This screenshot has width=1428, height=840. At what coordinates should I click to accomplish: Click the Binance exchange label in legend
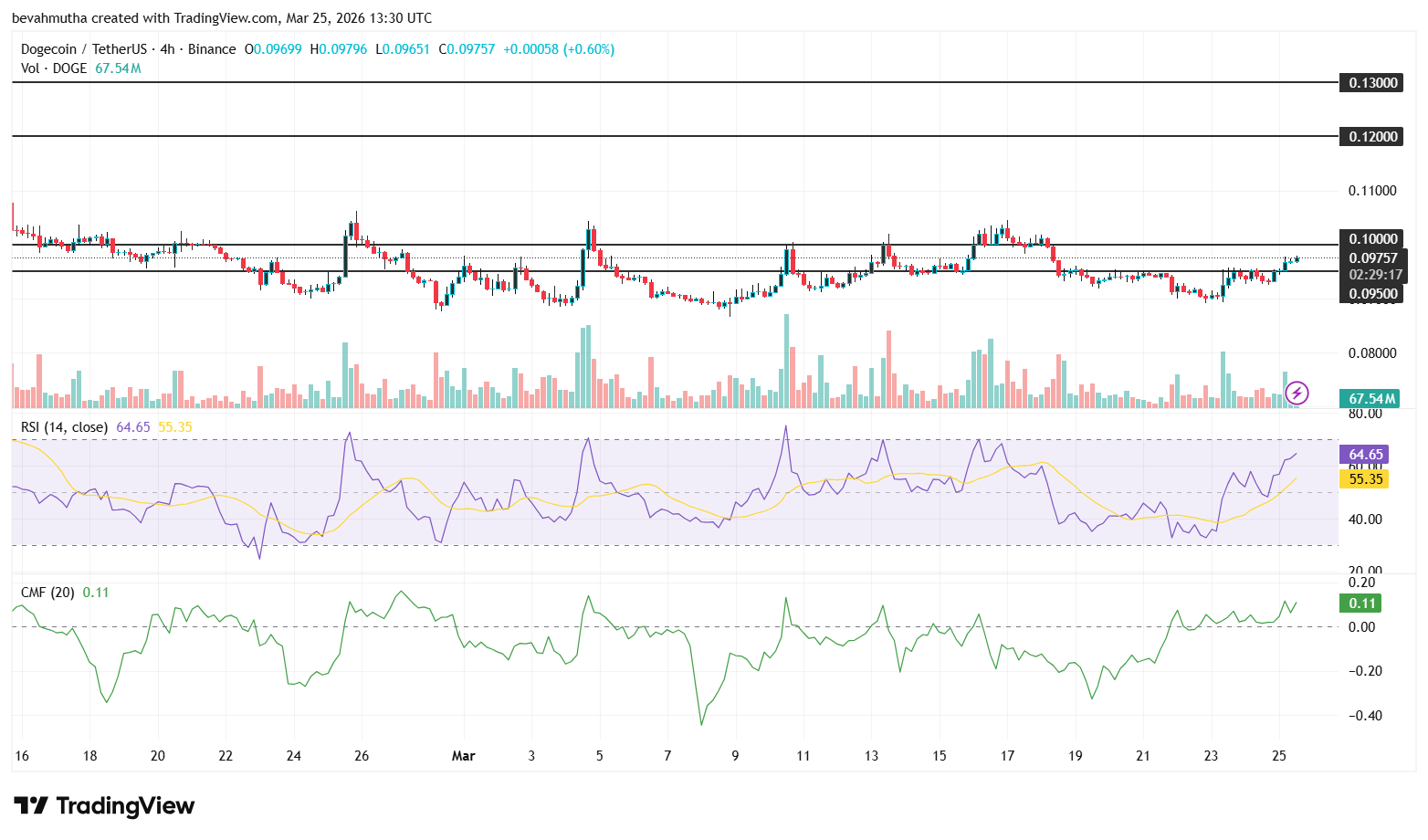[x=210, y=49]
